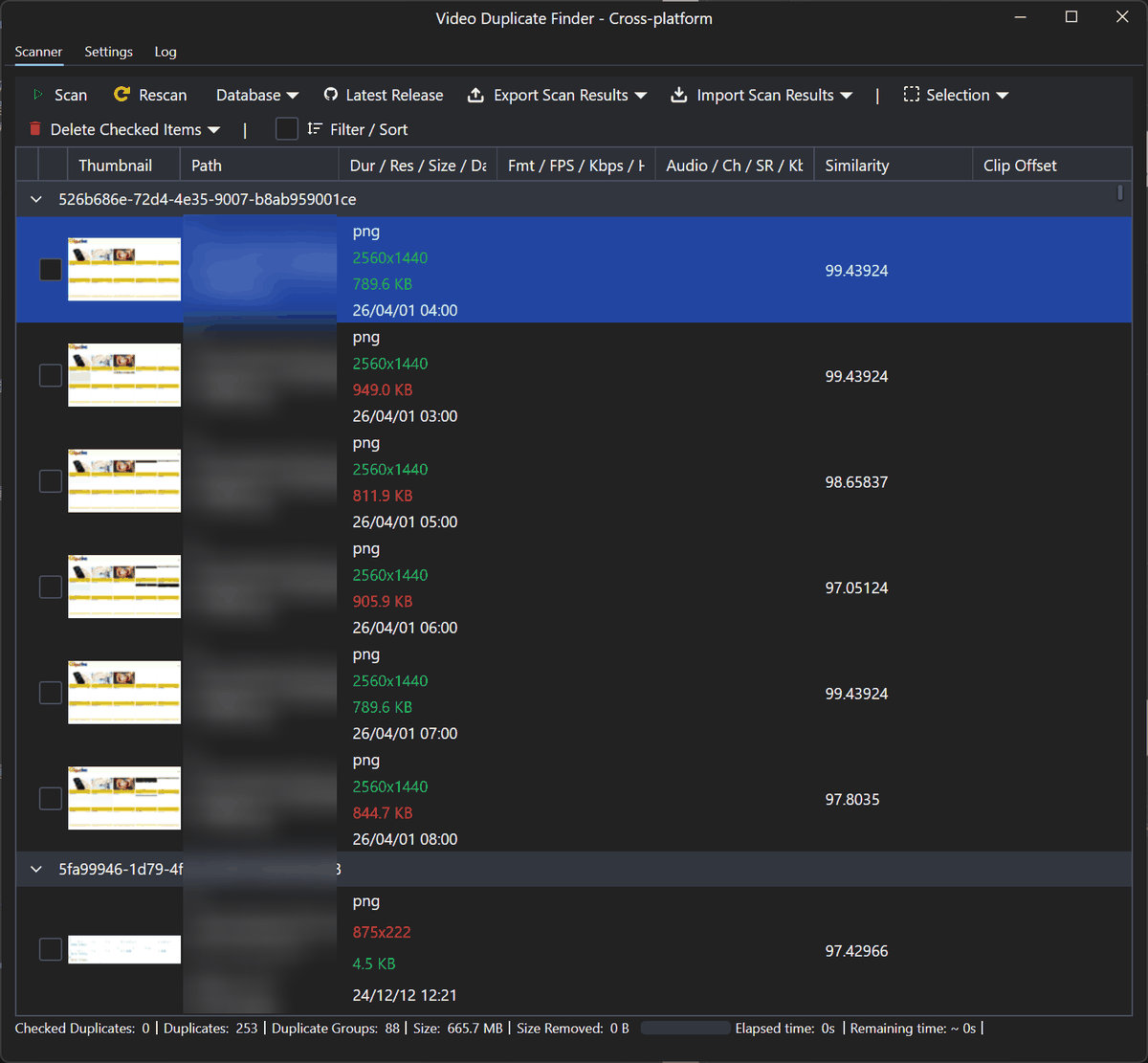Switch to the Settings tab
The image size is (1148, 1063).
tap(108, 52)
